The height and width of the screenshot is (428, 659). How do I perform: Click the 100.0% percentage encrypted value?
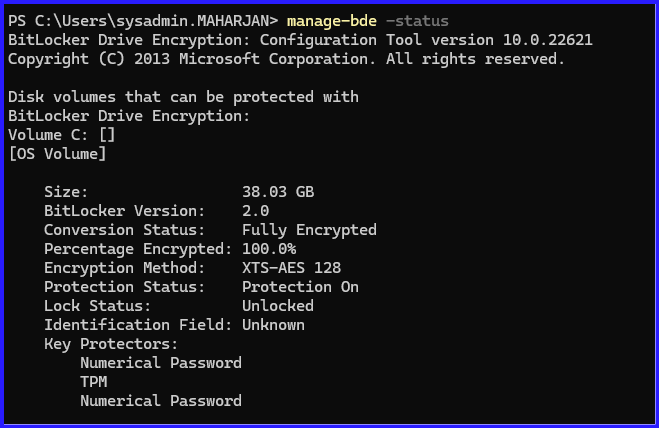click(269, 249)
